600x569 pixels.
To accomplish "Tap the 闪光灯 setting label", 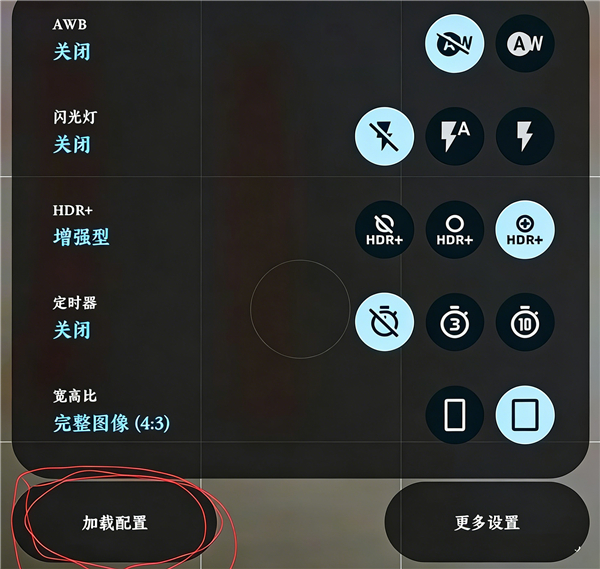I will tap(75, 117).
